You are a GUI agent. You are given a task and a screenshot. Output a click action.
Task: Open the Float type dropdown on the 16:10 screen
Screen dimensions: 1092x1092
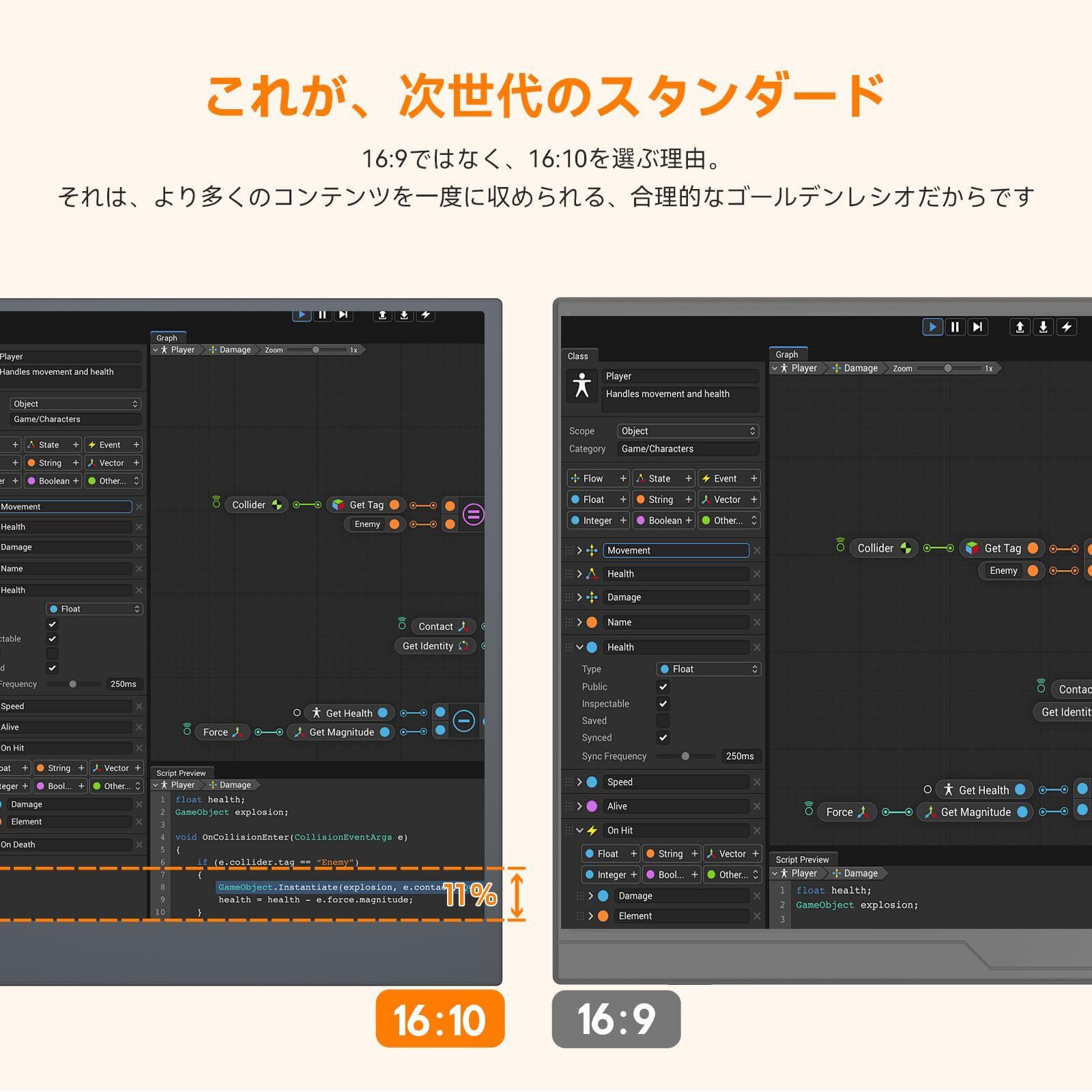94,609
